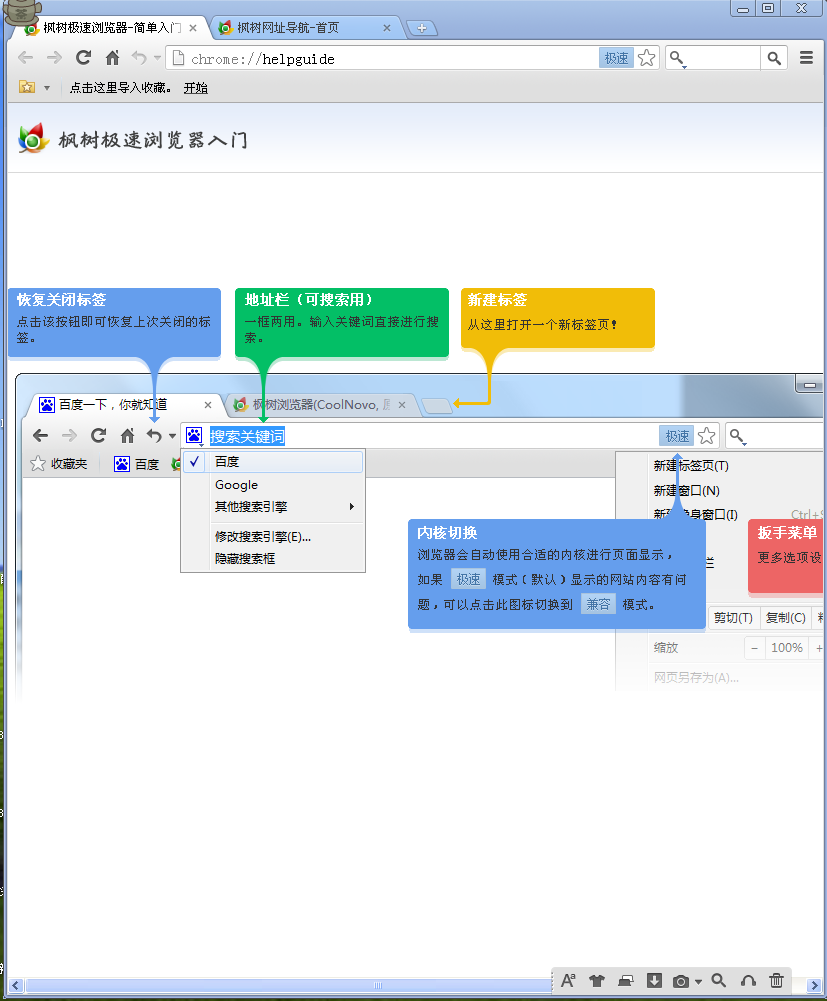Click 新建标签页(T) in illustrated wrench menu
Viewport: 827px width, 1001px height.
pos(691,465)
